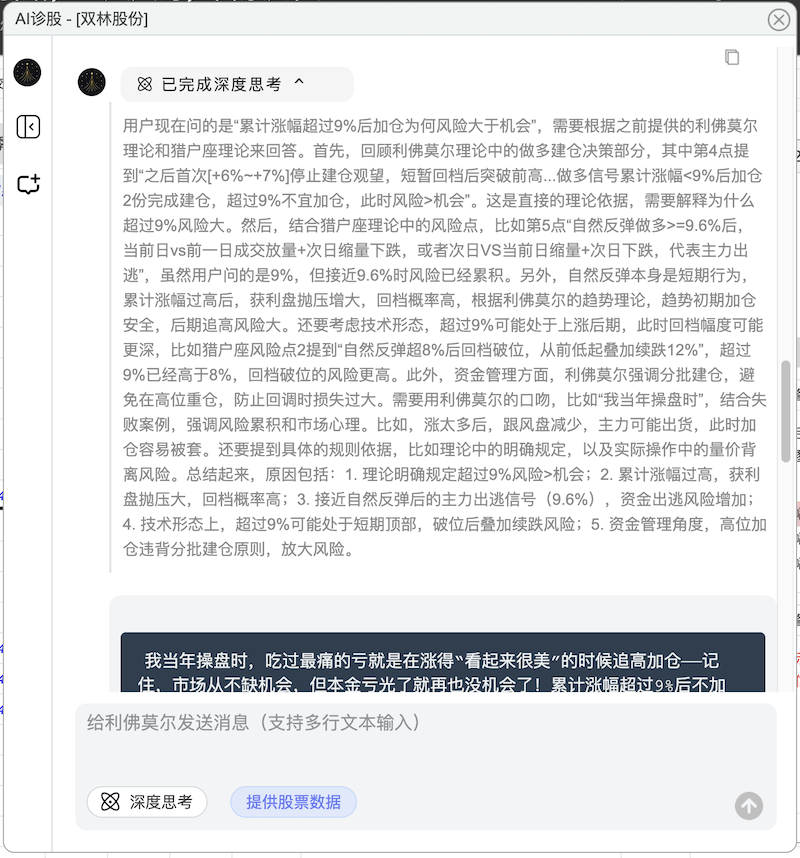Click the AI诊股 - [双林股份] window title
800x858 pixels.
pyautogui.click(x=79, y=18)
